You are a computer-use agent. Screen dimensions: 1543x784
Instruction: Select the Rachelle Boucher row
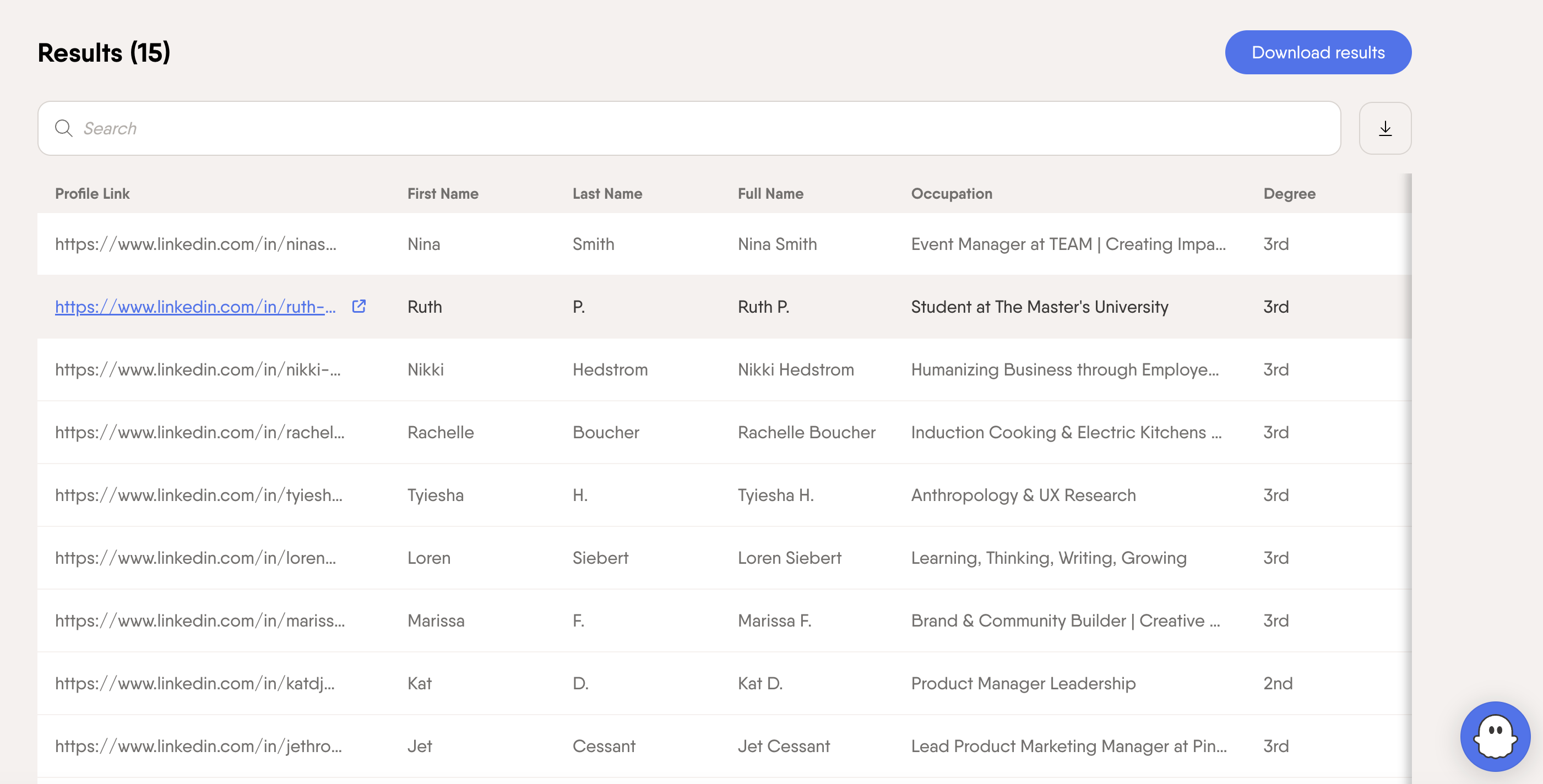806,432
